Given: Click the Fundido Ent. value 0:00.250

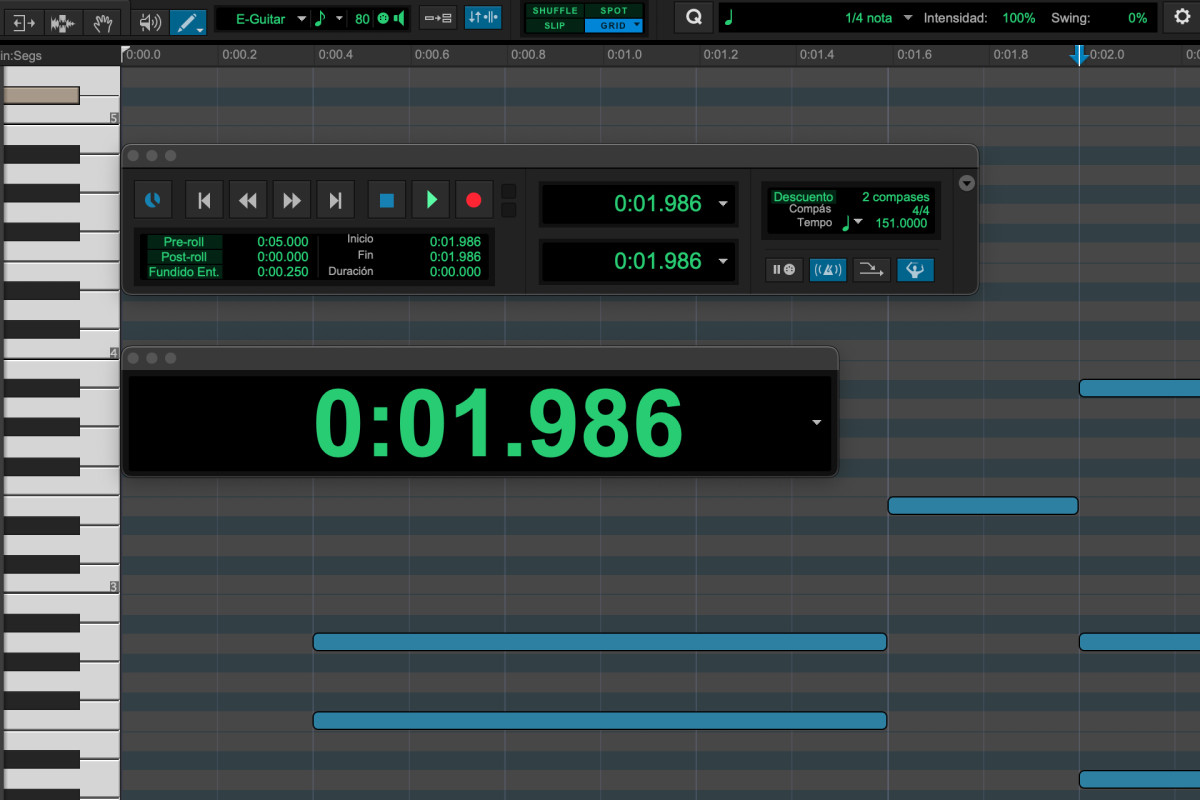Looking at the screenshot, I should click(x=283, y=272).
